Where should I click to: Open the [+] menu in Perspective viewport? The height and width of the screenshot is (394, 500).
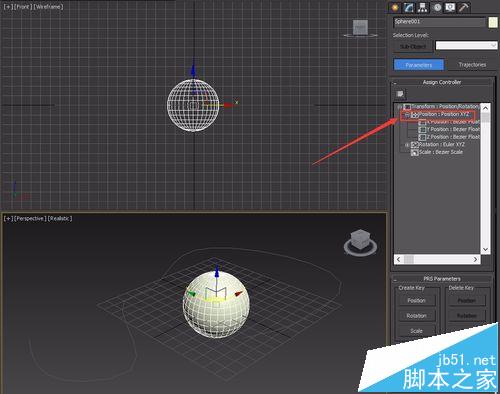coord(8,219)
